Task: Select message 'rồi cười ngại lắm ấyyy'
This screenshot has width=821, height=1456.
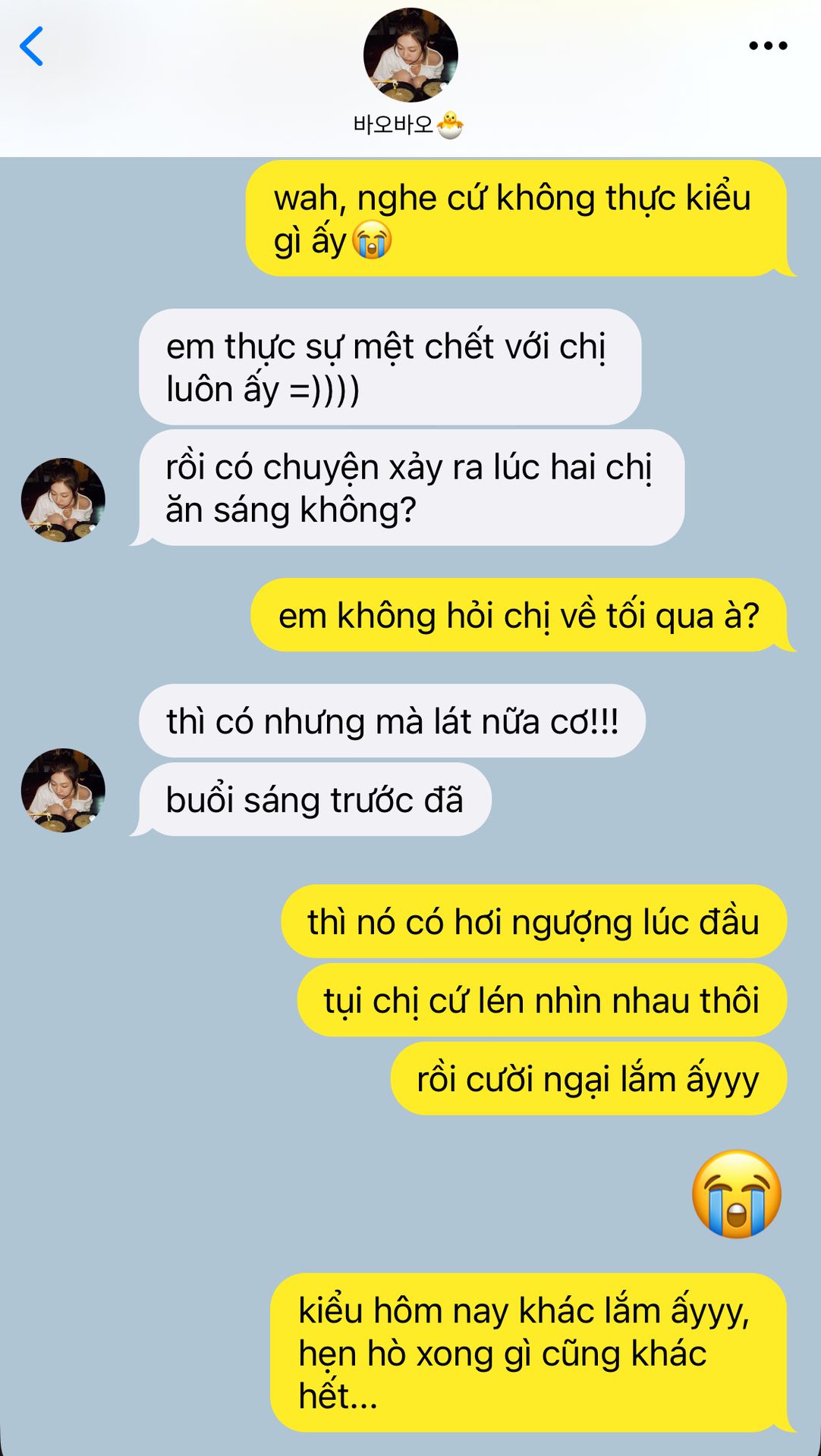Action: tap(589, 1078)
